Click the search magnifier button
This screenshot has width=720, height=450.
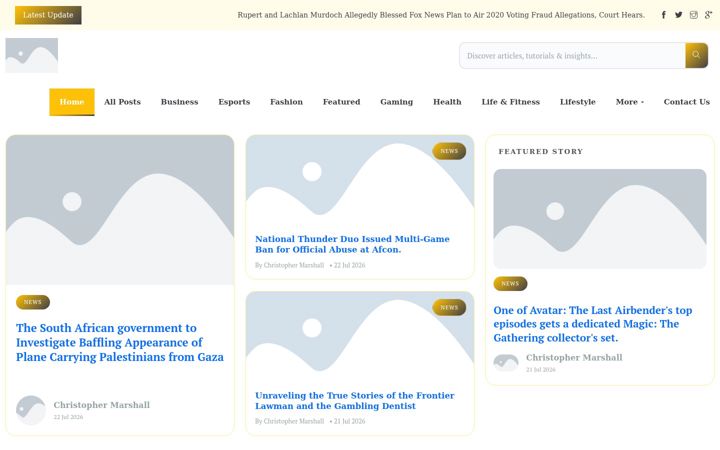click(696, 55)
